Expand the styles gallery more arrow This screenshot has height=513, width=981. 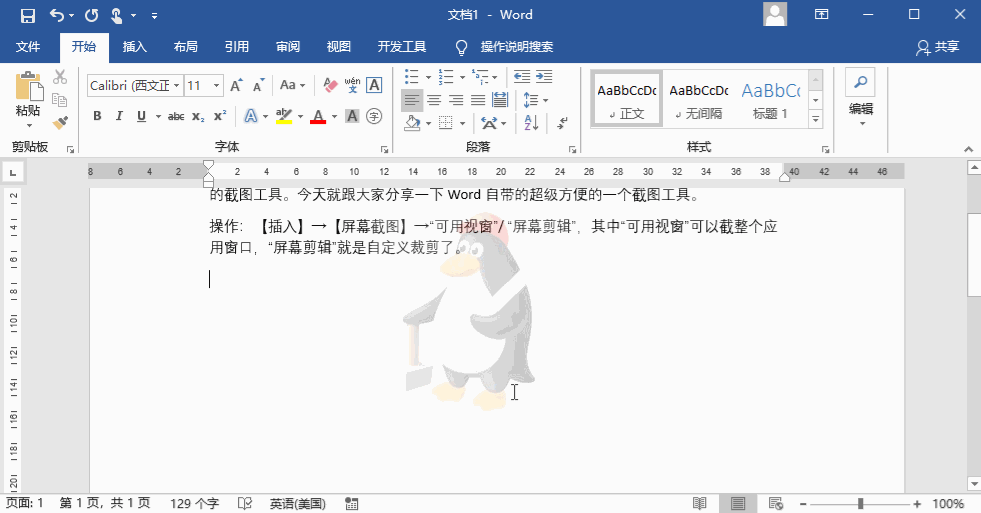(815, 119)
